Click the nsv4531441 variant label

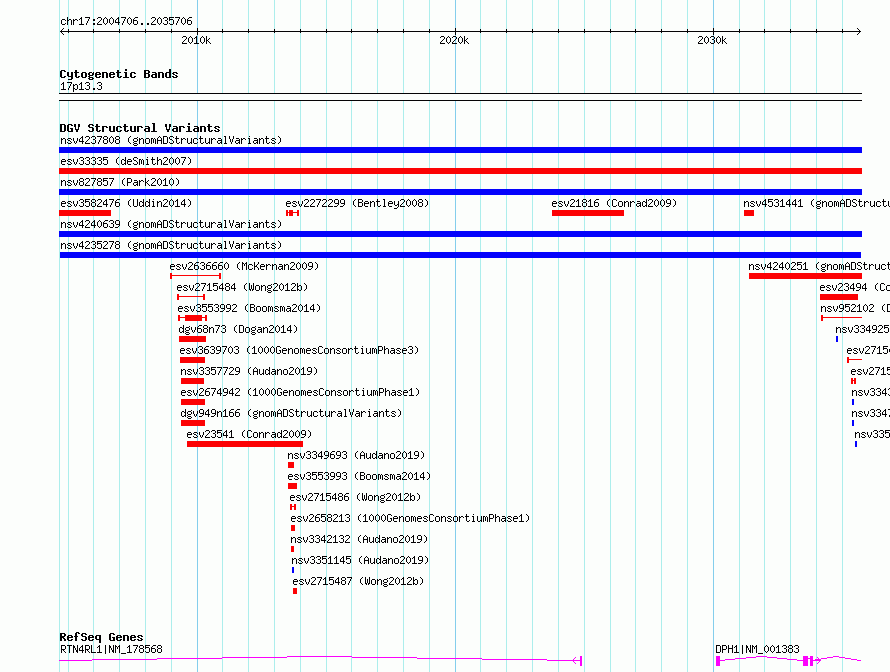pos(816,203)
